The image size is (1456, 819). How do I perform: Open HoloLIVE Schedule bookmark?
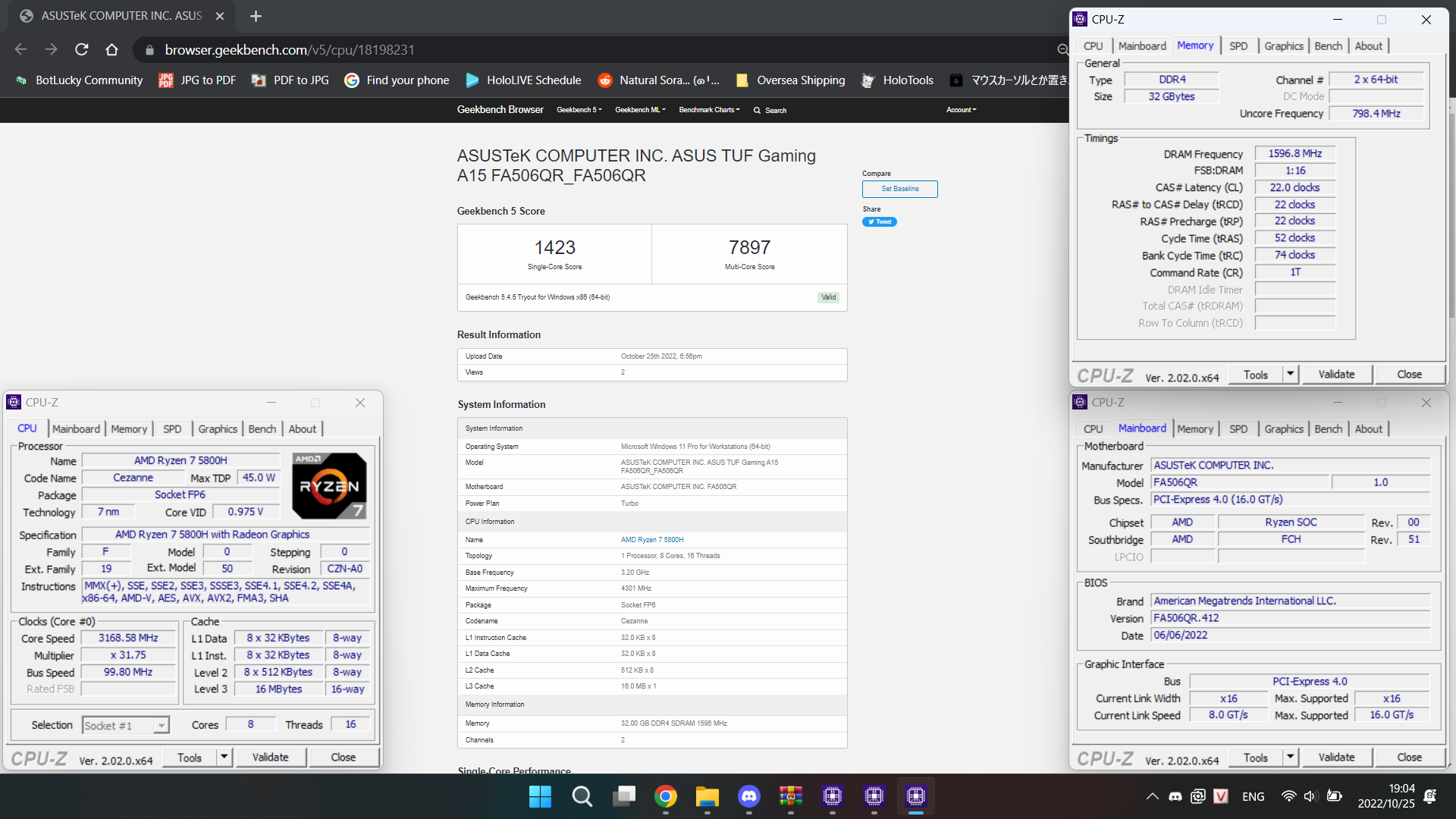point(523,80)
